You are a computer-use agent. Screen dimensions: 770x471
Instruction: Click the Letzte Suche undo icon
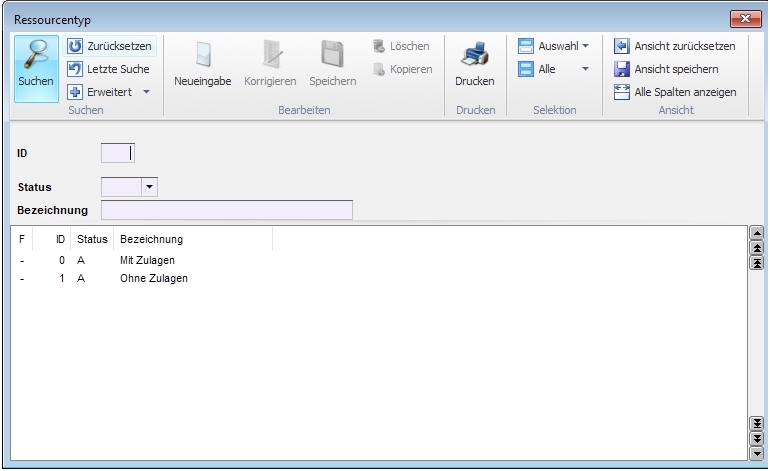[x=75, y=69]
